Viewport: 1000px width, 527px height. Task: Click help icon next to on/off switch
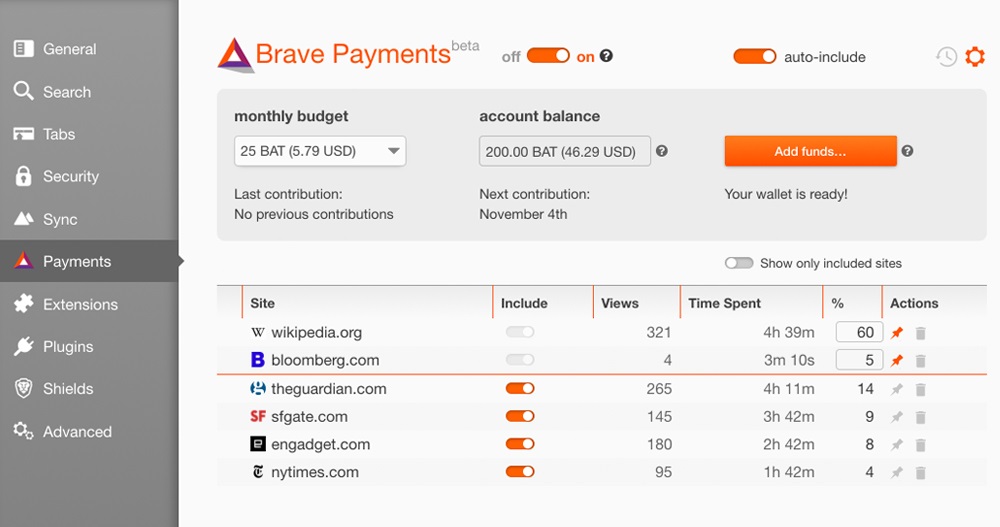tap(607, 56)
